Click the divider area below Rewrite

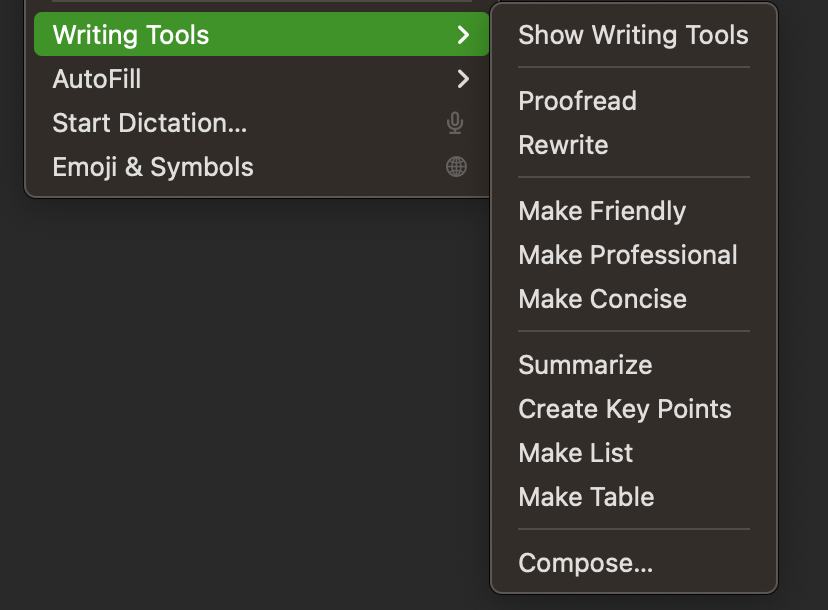pyautogui.click(x=633, y=177)
